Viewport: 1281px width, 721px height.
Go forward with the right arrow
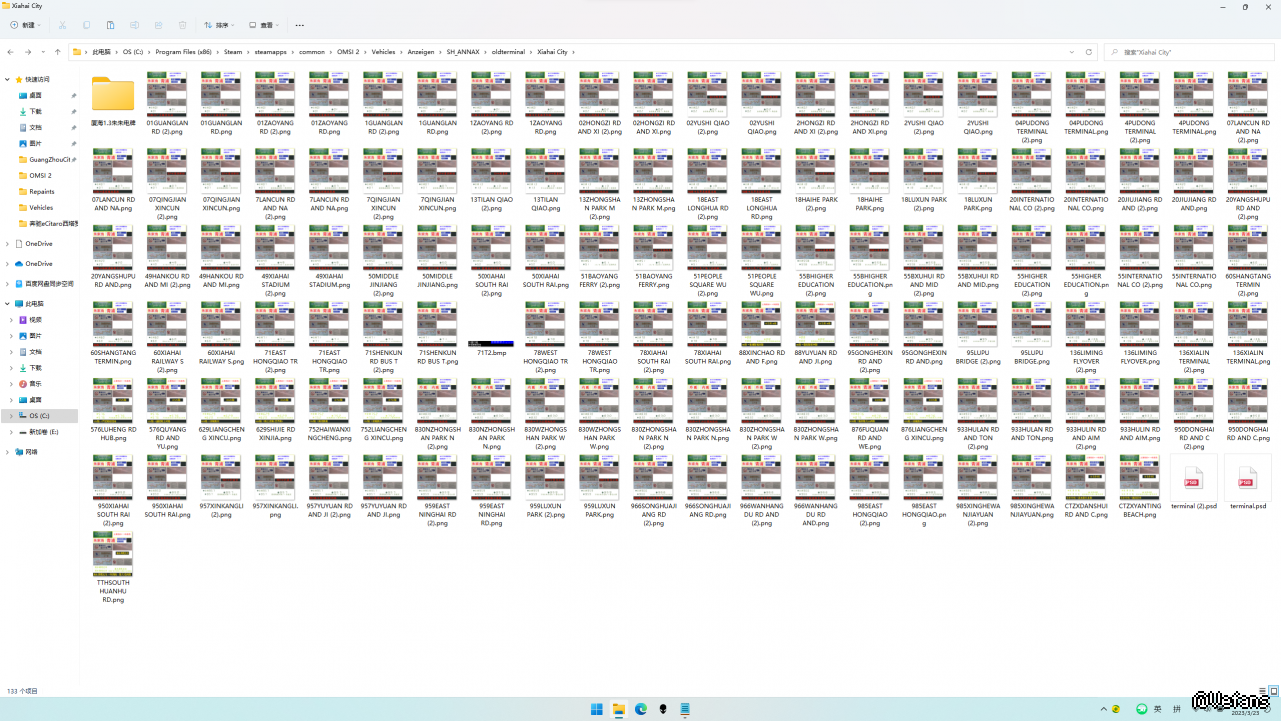(x=27, y=52)
